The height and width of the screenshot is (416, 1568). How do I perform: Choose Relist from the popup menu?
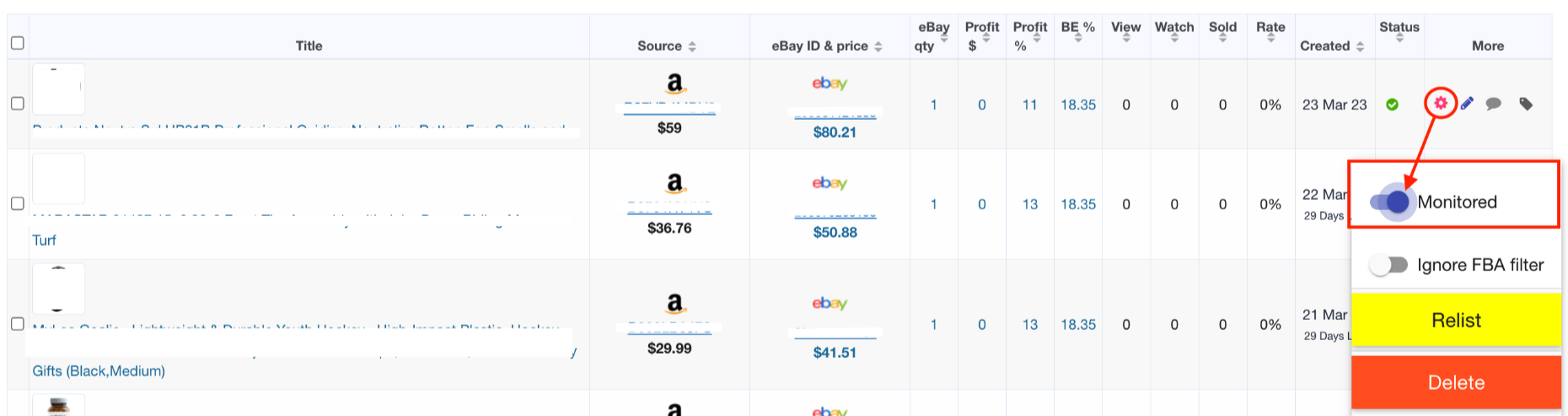tap(1456, 320)
